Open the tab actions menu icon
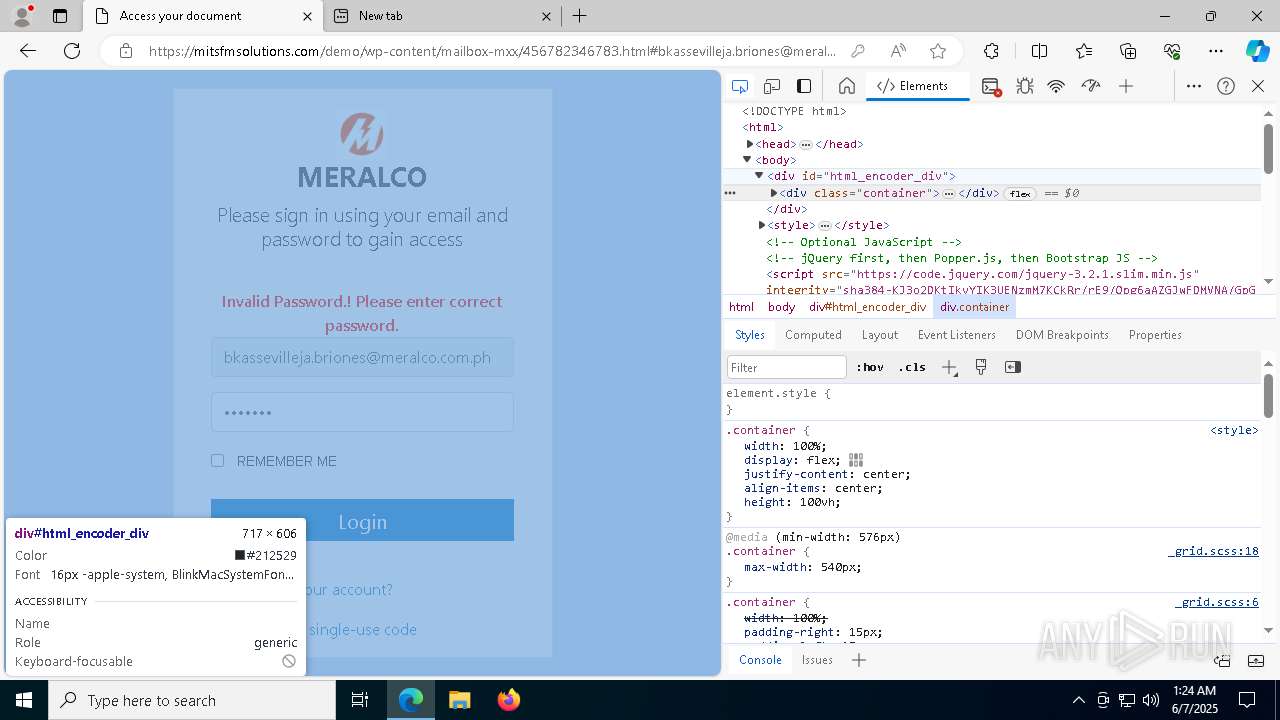Image resolution: width=1280 pixels, height=720 pixels. point(60,16)
